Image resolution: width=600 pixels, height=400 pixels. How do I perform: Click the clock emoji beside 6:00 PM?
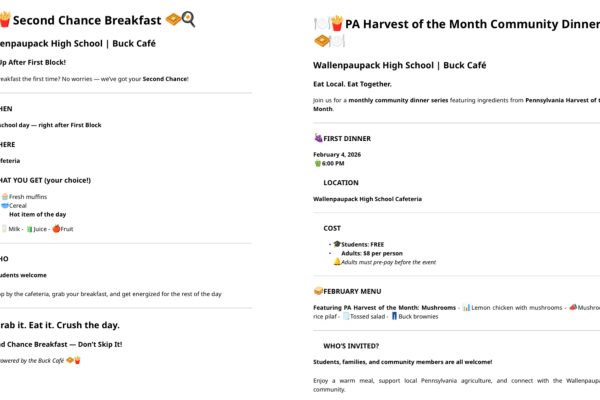point(318,163)
